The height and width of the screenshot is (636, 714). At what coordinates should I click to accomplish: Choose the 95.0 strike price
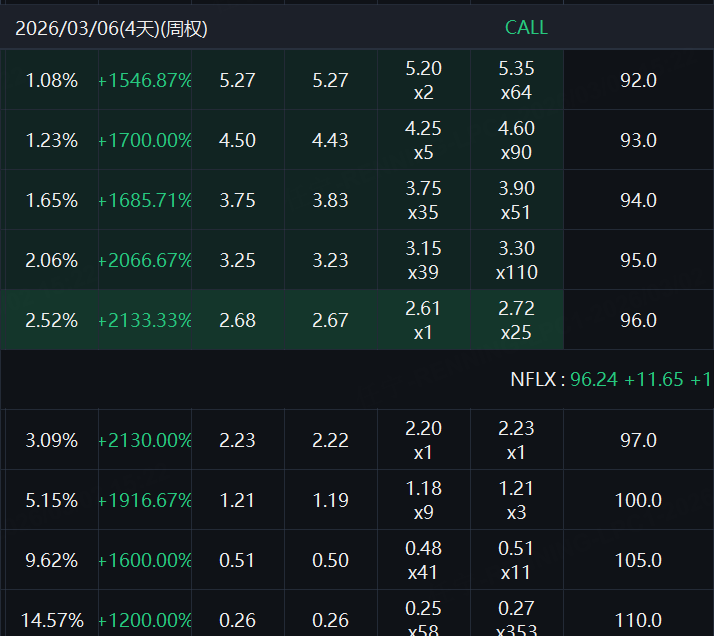click(x=638, y=260)
